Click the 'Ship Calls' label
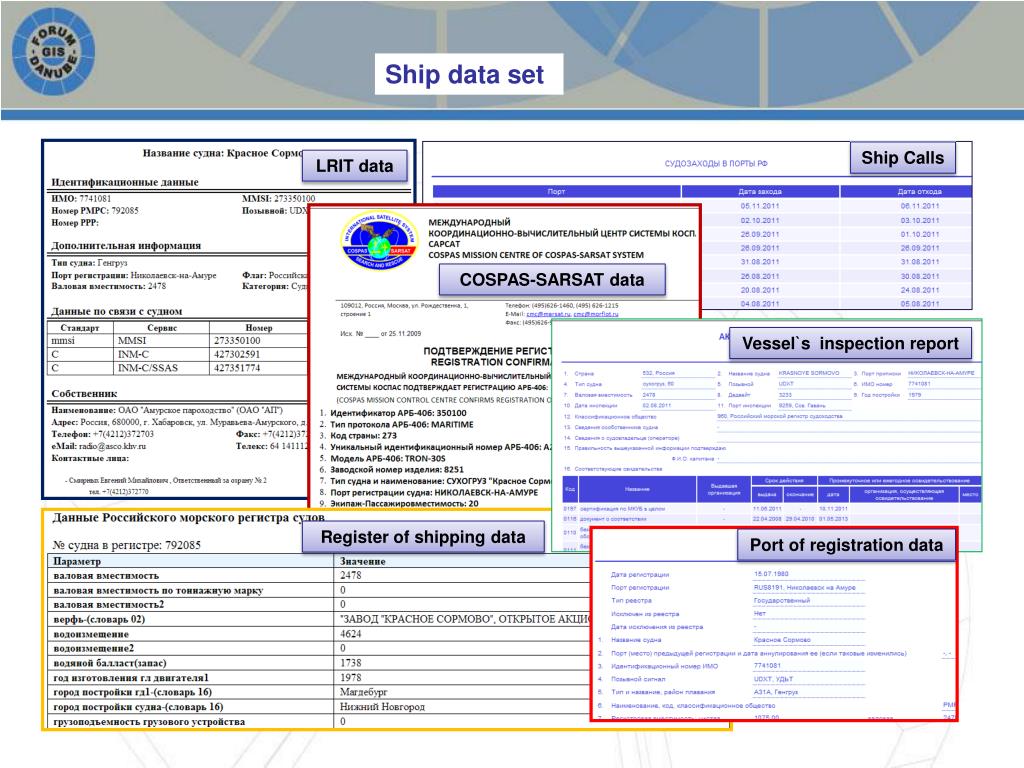 click(903, 158)
